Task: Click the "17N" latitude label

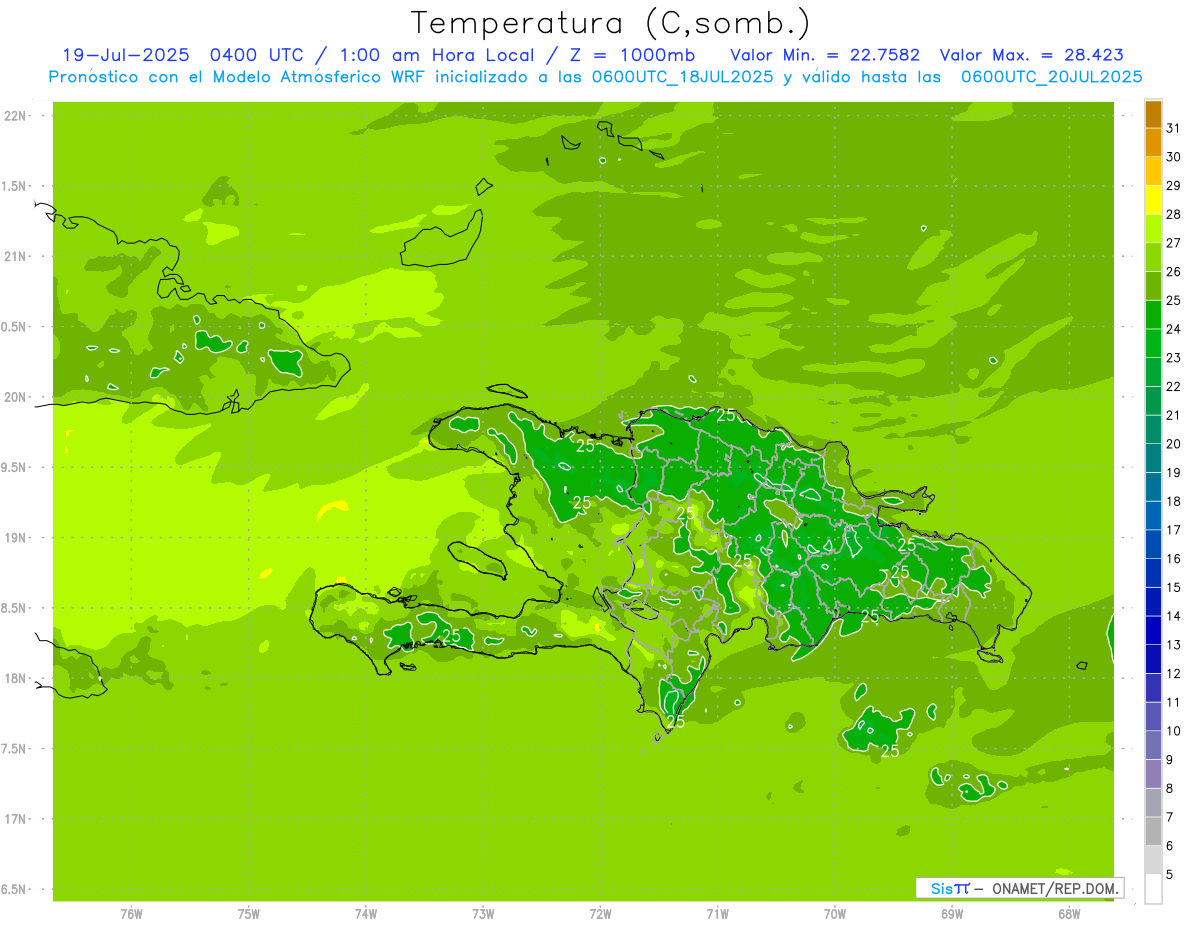Action: [x=16, y=819]
